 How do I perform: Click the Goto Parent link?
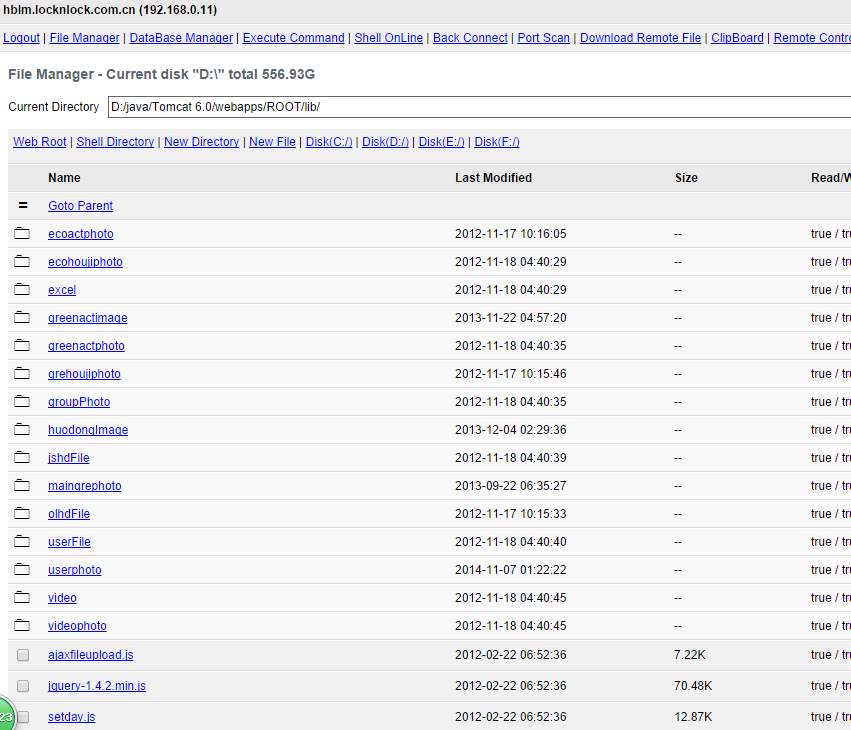tap(80, 206)
